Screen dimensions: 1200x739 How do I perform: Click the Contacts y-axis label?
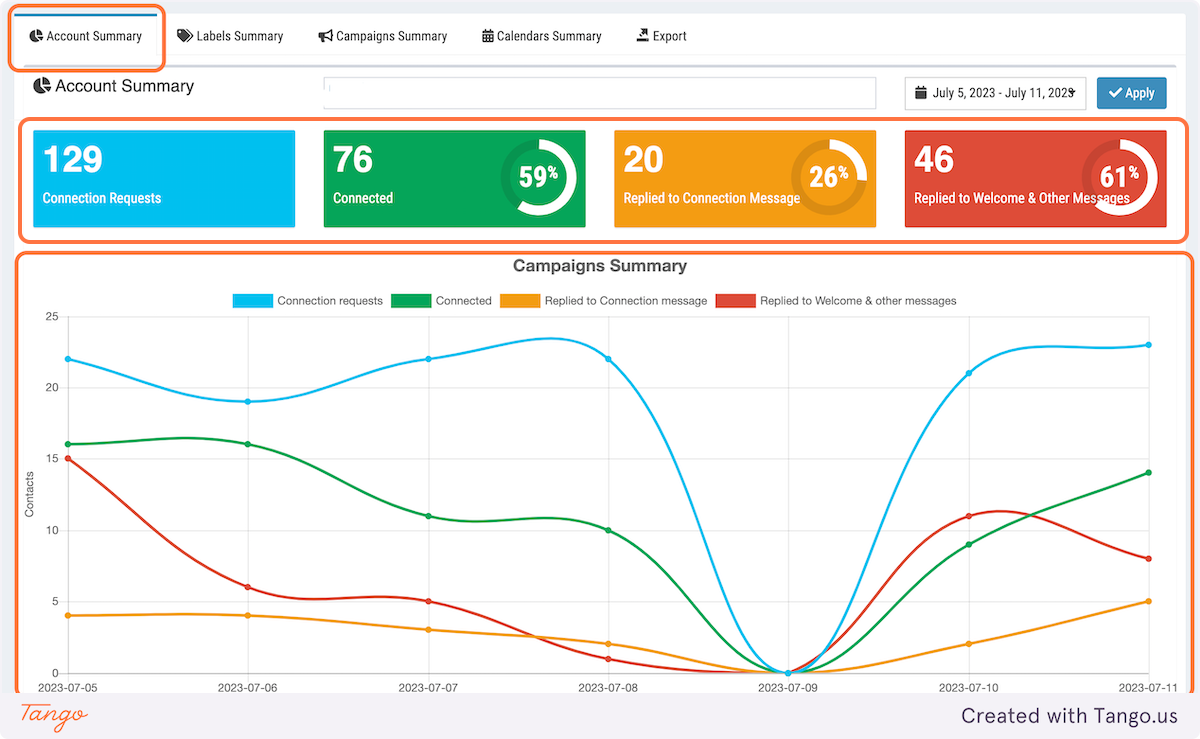click(x=29, y=495)
